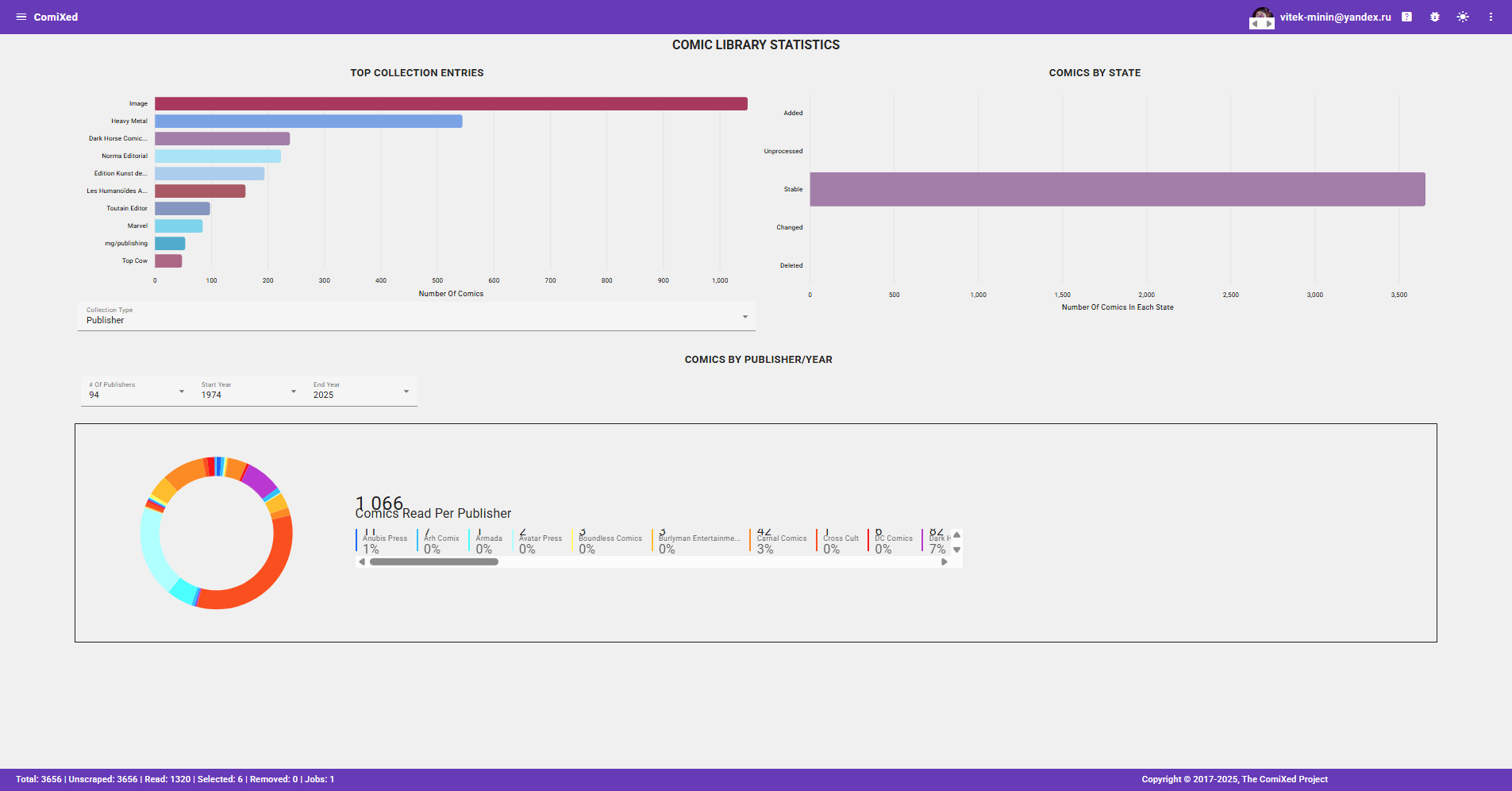This screenshot has width=1512, height=791.
Task: Click the legend scroll down arrow
Action: 956,550
